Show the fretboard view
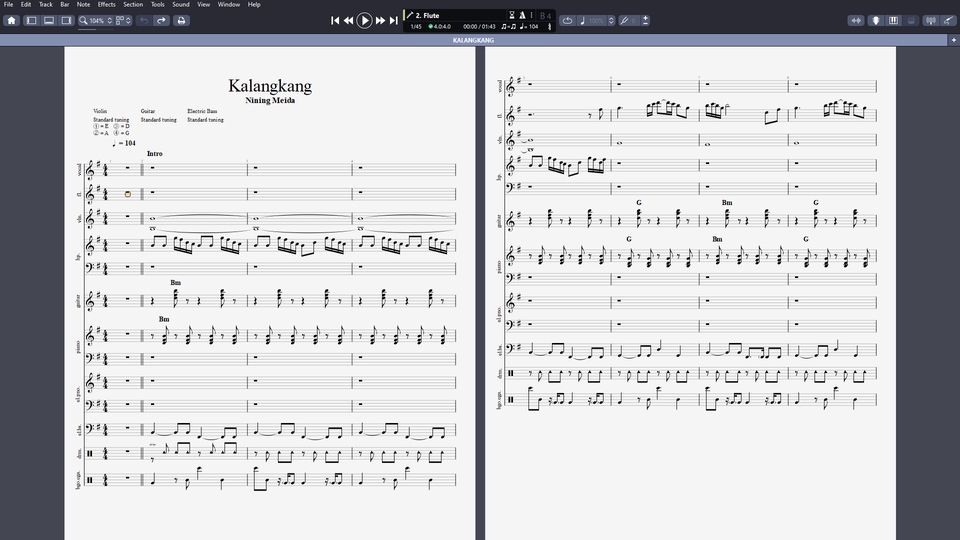Screen dimensions: 960x540 [x=876, y=20]
